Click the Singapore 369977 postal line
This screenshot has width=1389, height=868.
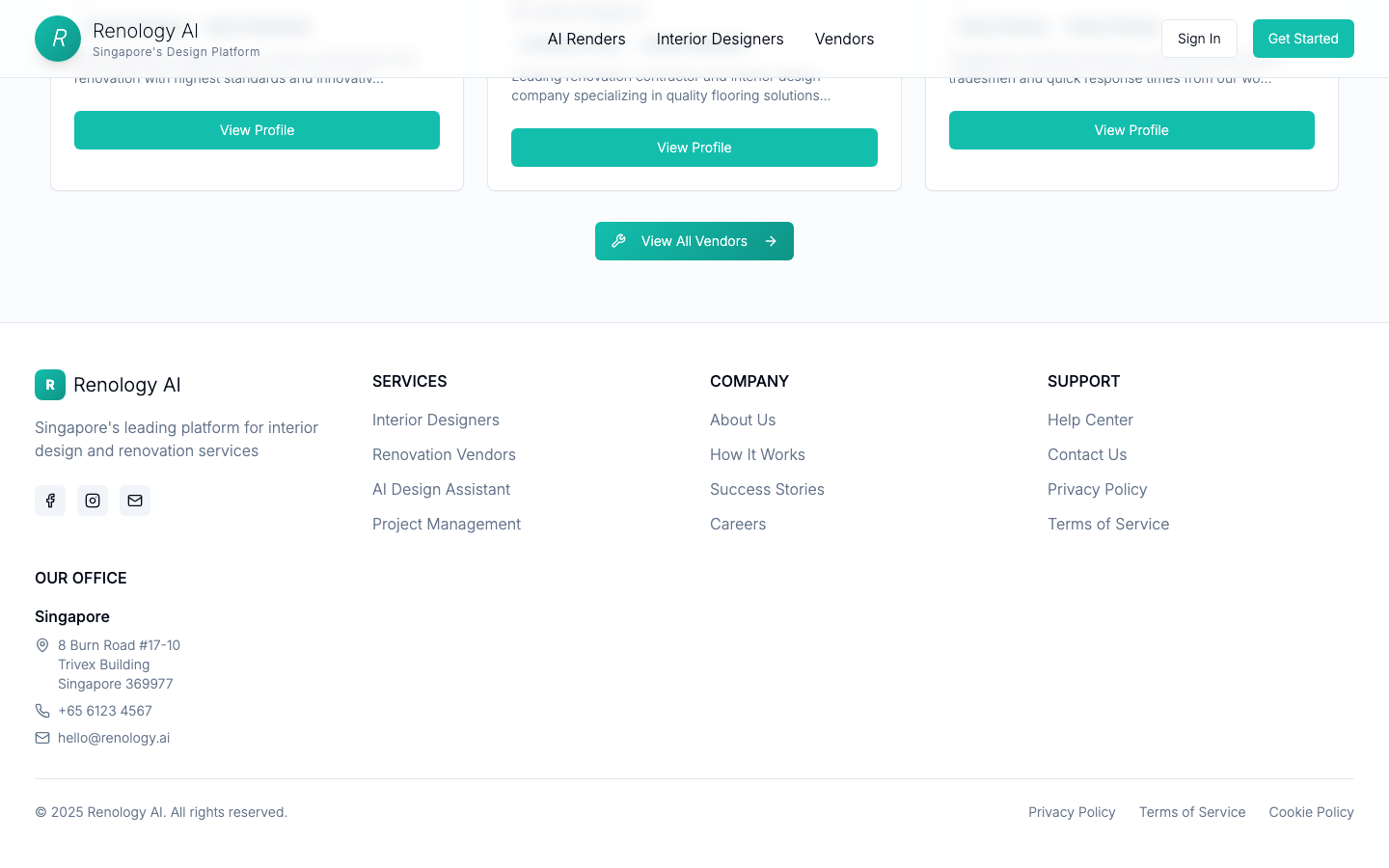(x=116, y=684)
